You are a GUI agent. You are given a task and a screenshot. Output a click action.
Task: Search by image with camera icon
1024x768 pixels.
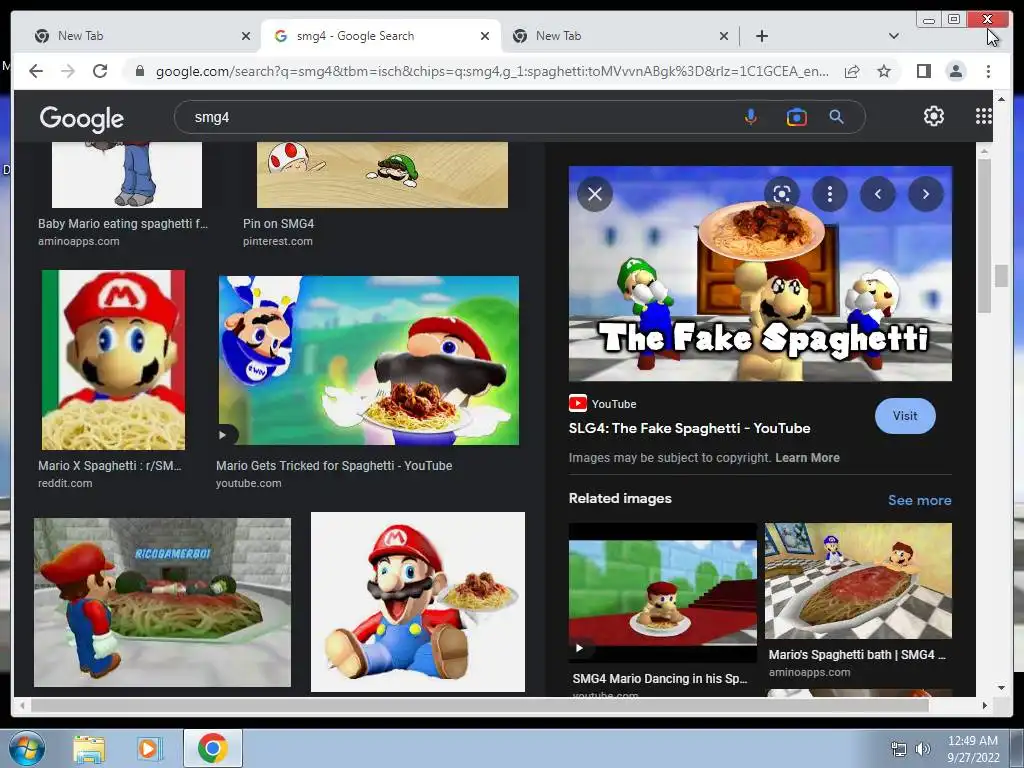click(x=796, y=117)
